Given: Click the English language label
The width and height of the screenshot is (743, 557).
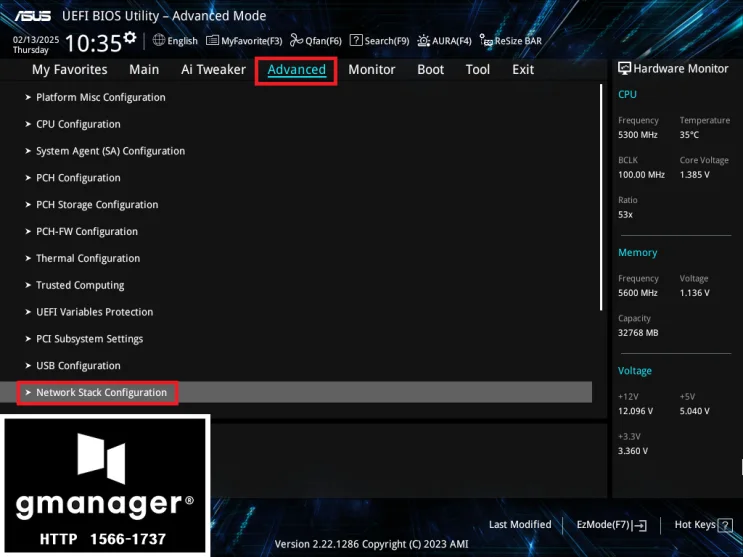Looking at the screenshot, I should (x=182, y=41).
